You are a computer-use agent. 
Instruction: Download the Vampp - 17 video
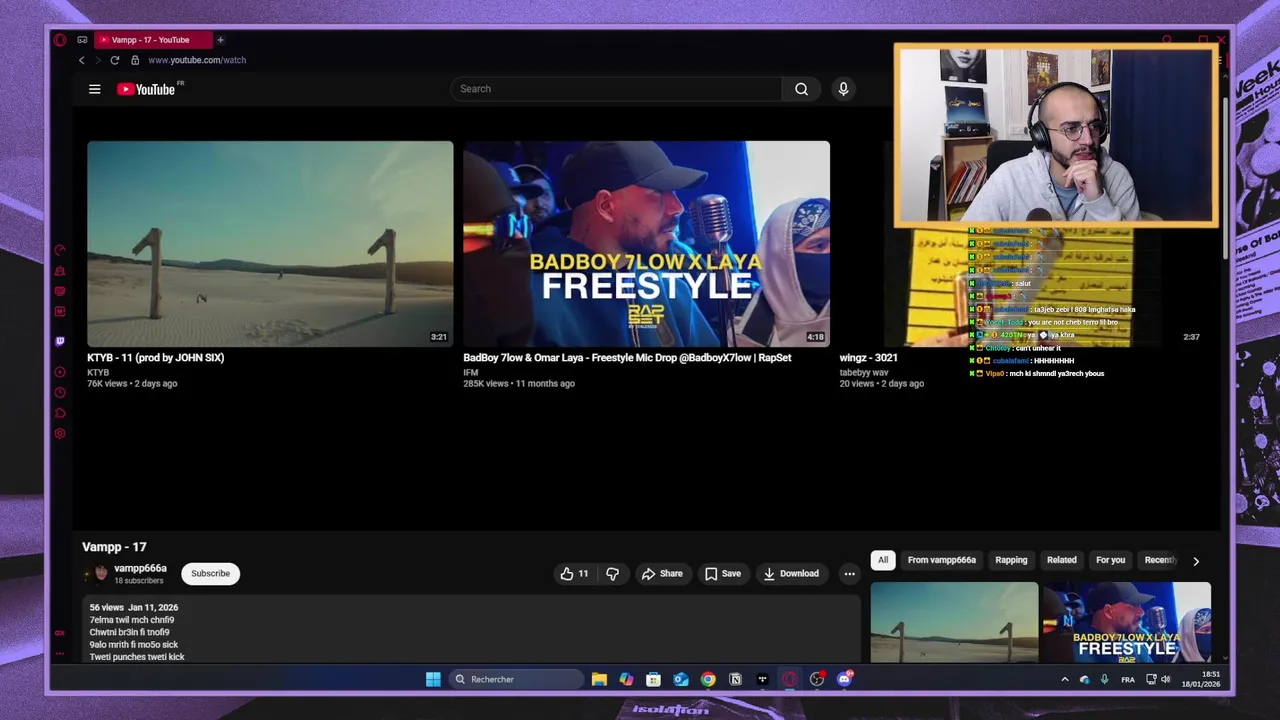click(791, 573)
